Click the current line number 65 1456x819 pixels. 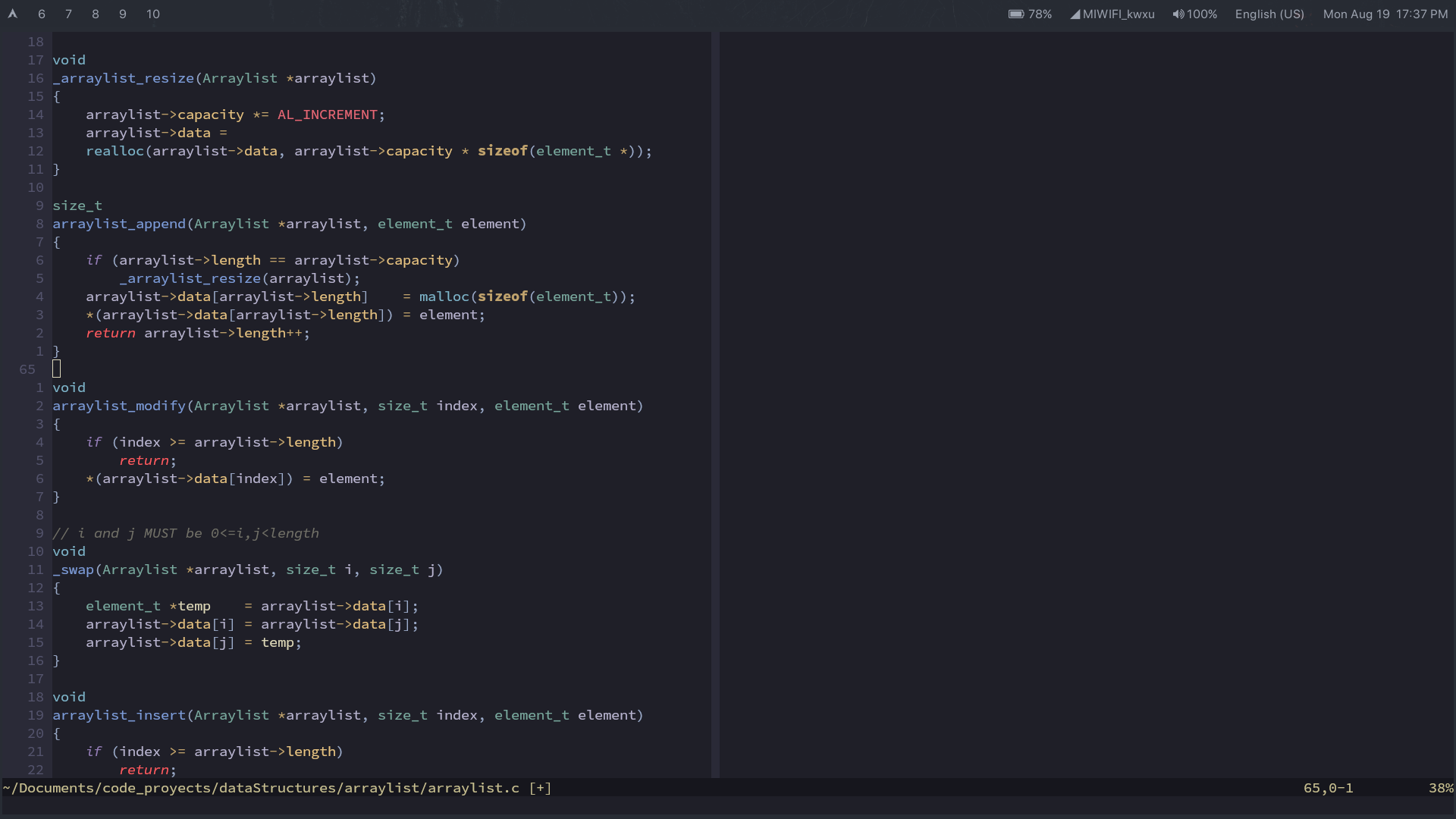tap(27, 369)
